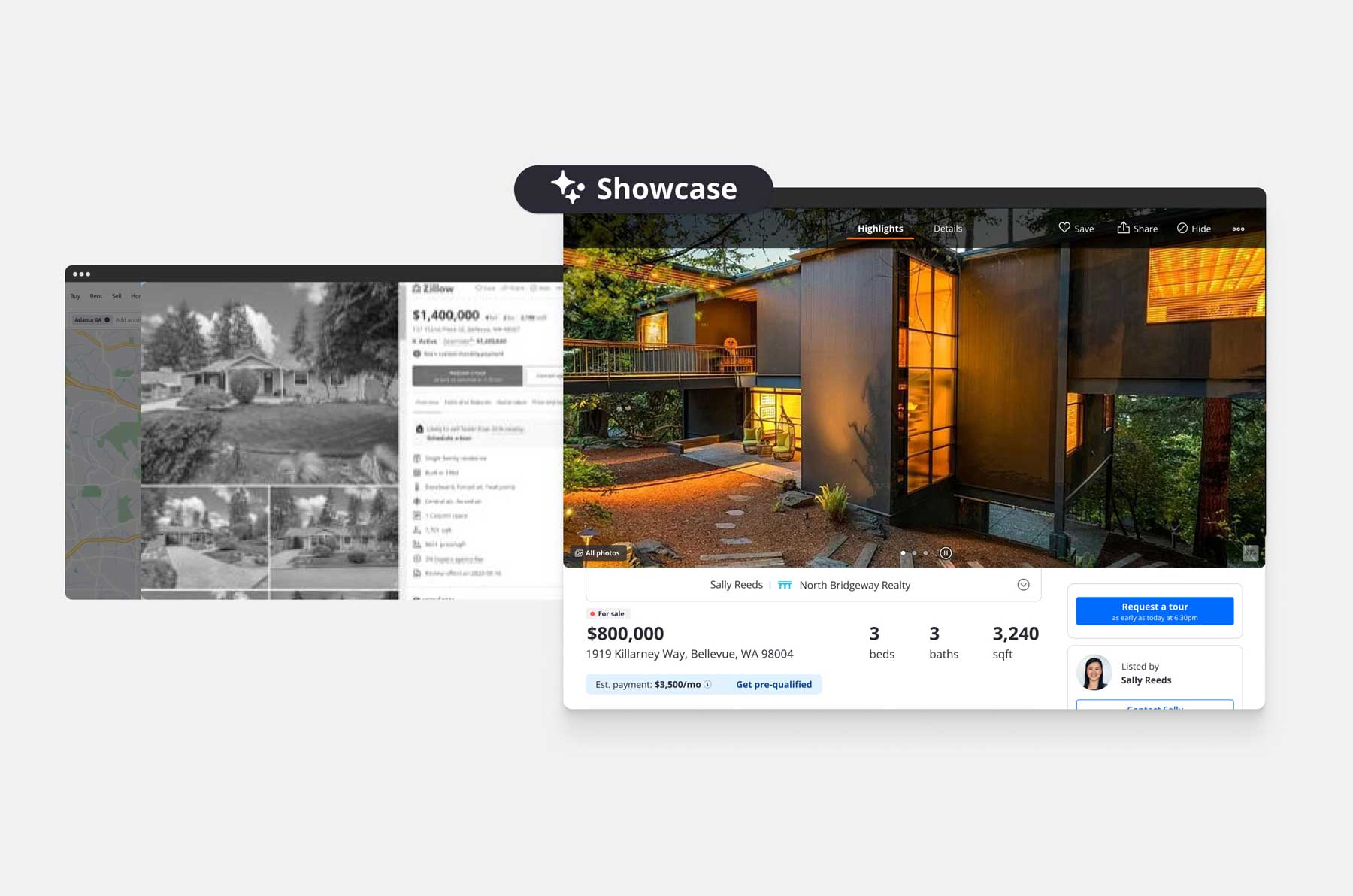Pause the photo slideshow
1353x896 pixels.
click(946, 553)
